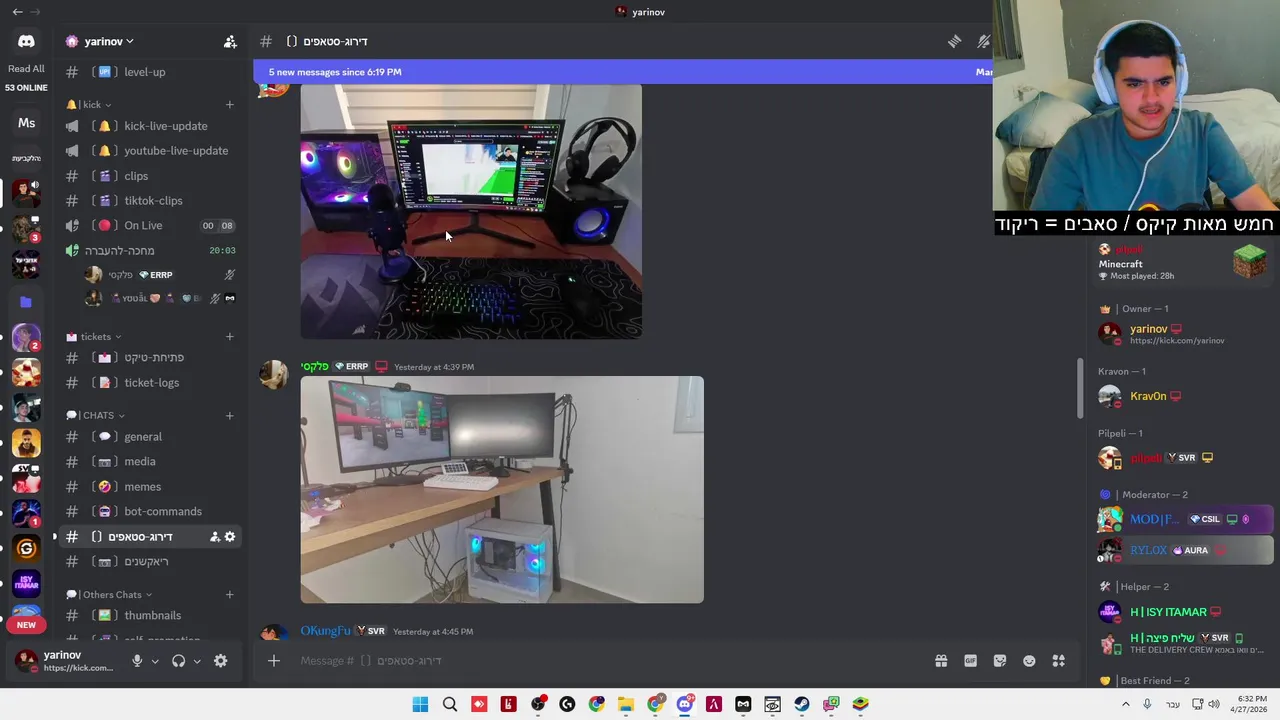Add a channel to the kick category
1280x720 pixels.
tap(229, 104)
